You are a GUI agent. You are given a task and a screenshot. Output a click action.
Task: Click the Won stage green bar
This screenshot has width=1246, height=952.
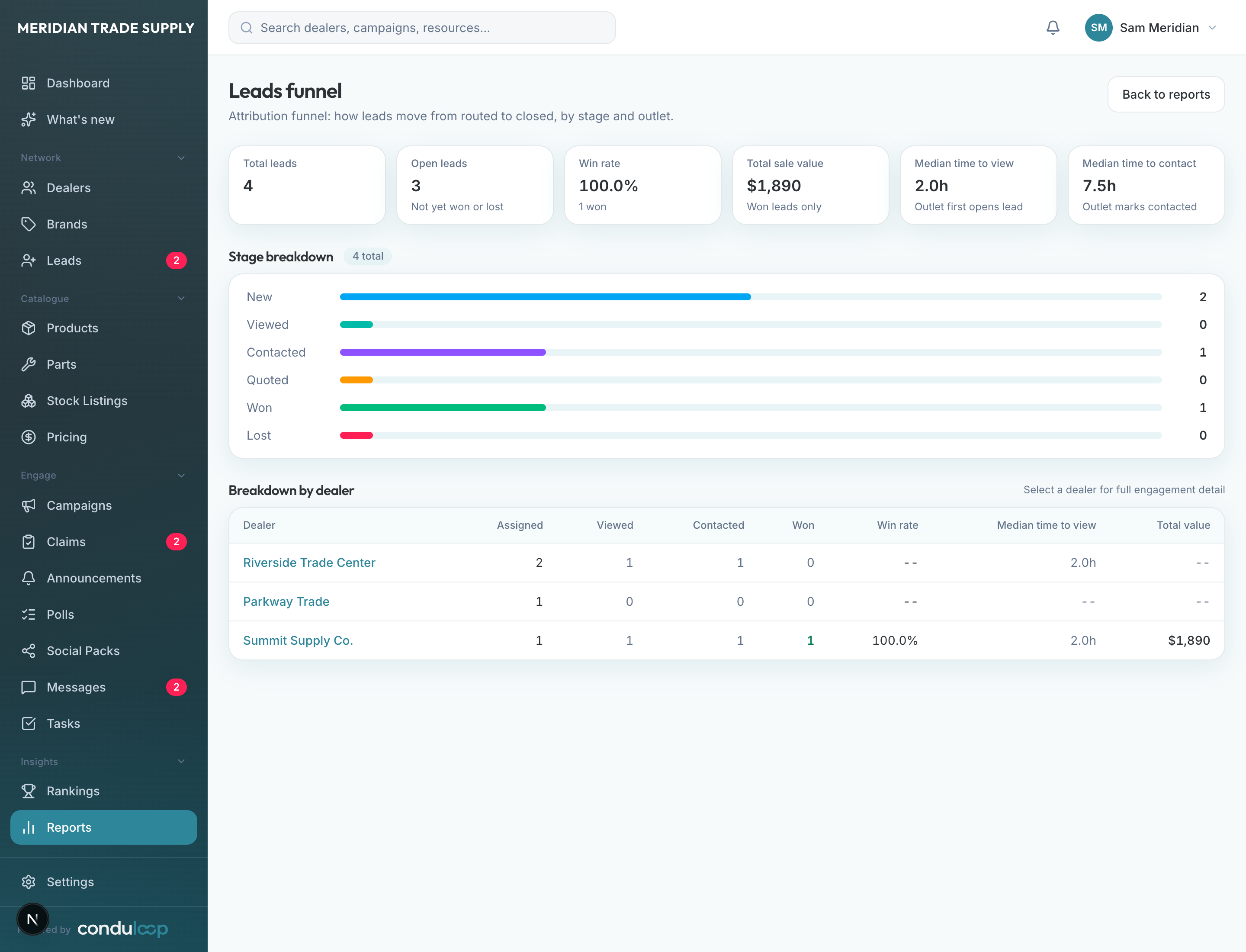coord(443,408)
